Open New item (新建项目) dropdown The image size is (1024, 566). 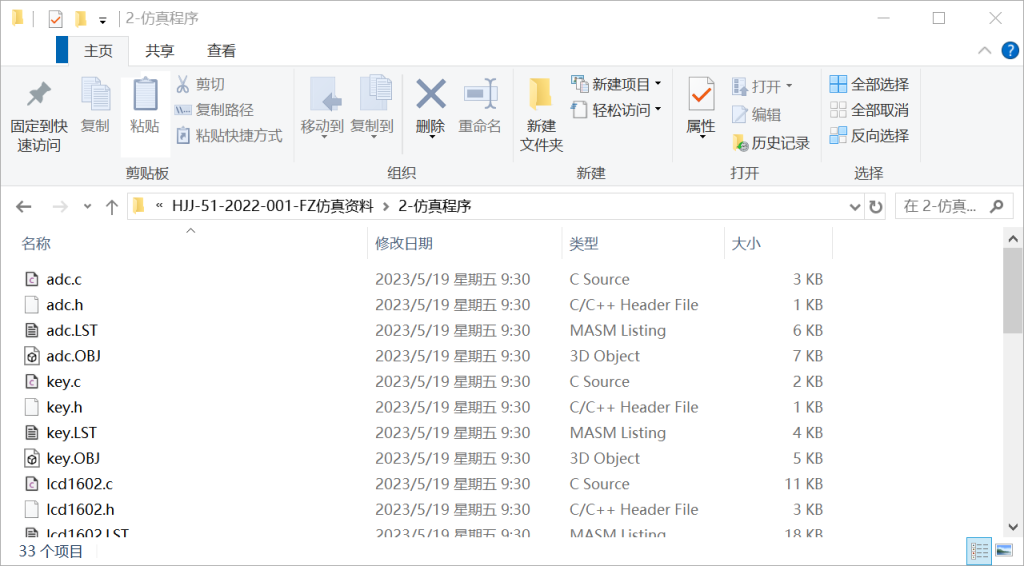click(x=616, y=84)
